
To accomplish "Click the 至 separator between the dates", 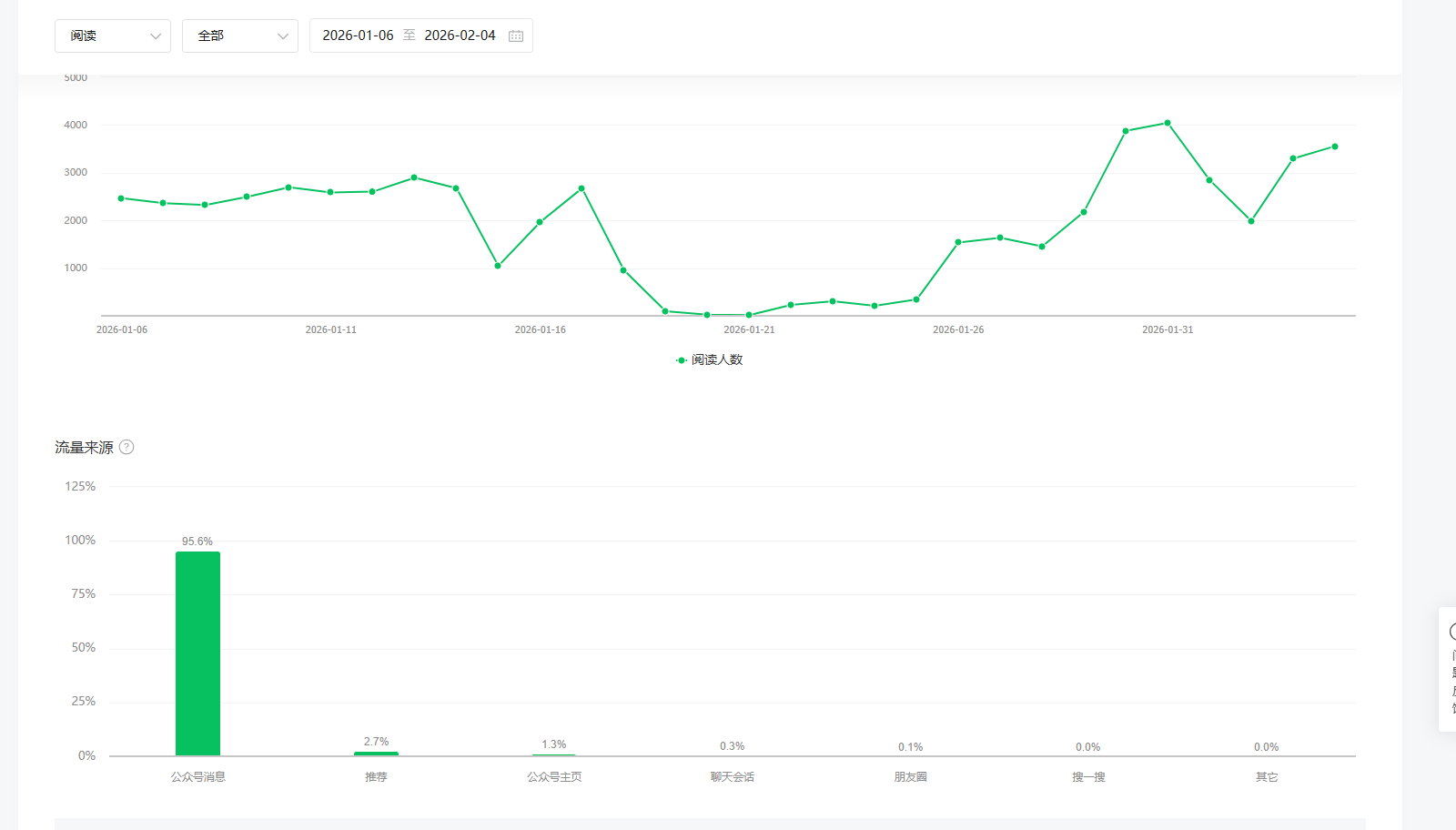I will coord(409,35).
